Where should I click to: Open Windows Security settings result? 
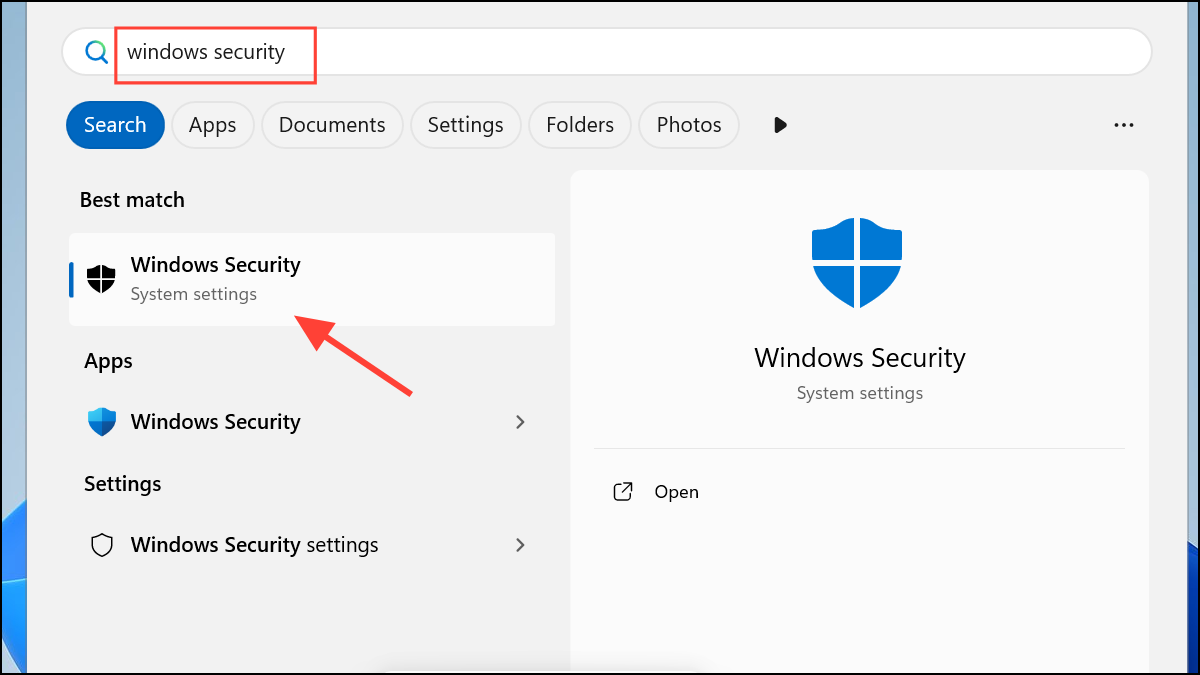point(312,545)
